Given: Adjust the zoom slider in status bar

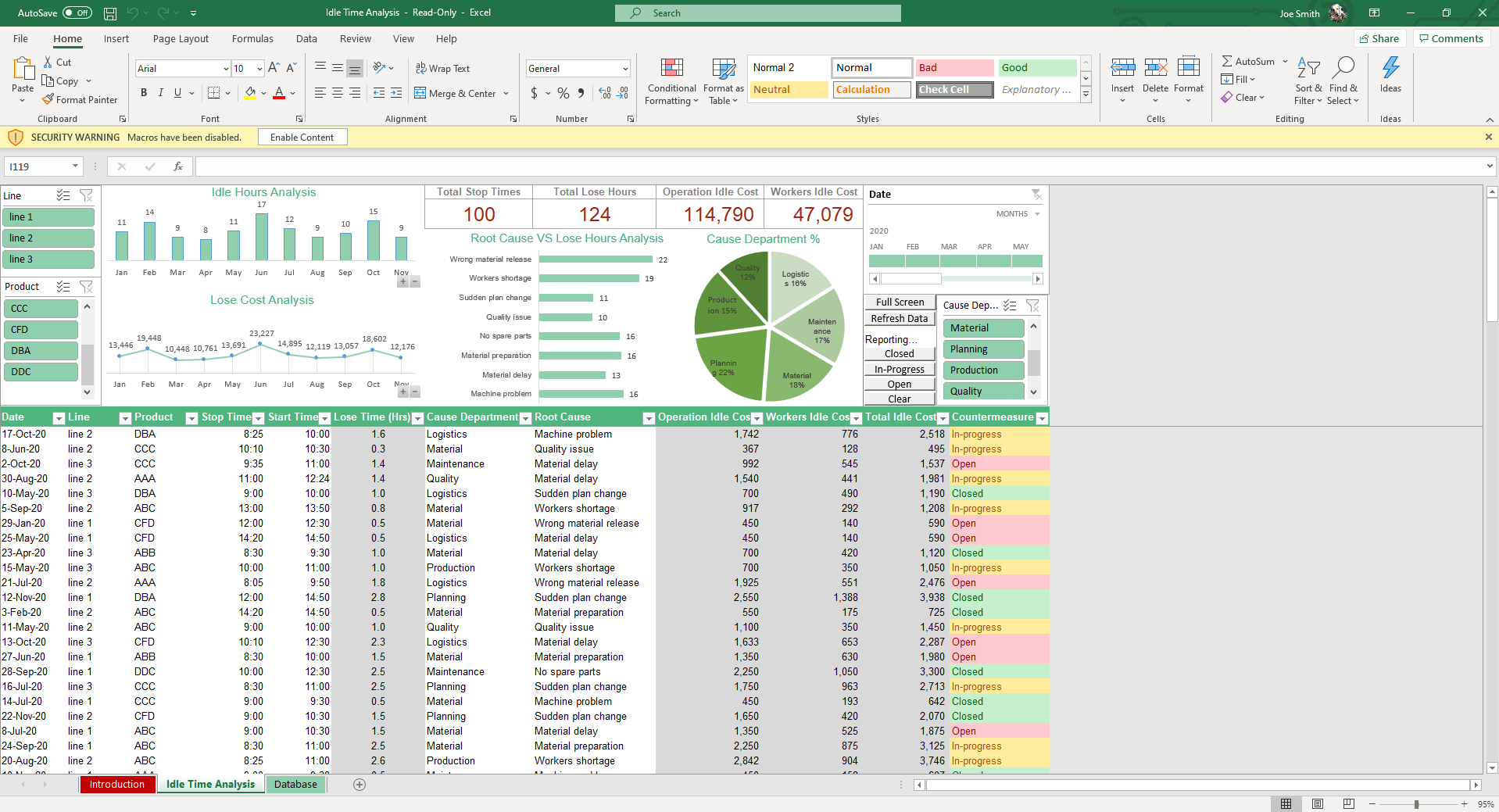Looking at the screenshot, I should [1416, 804].
